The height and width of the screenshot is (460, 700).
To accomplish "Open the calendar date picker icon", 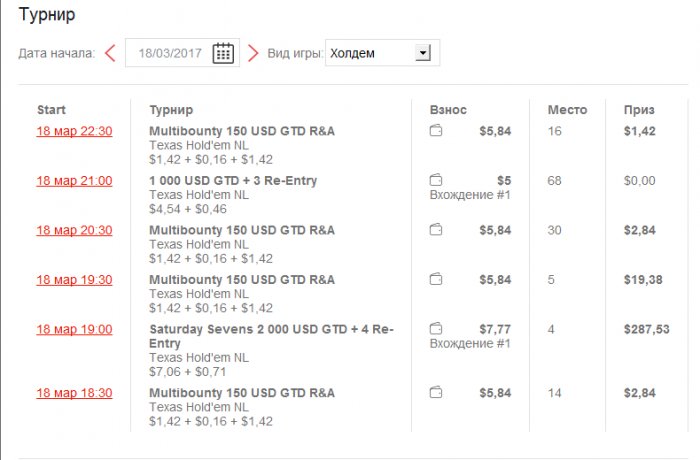I will tap(223, 53).
